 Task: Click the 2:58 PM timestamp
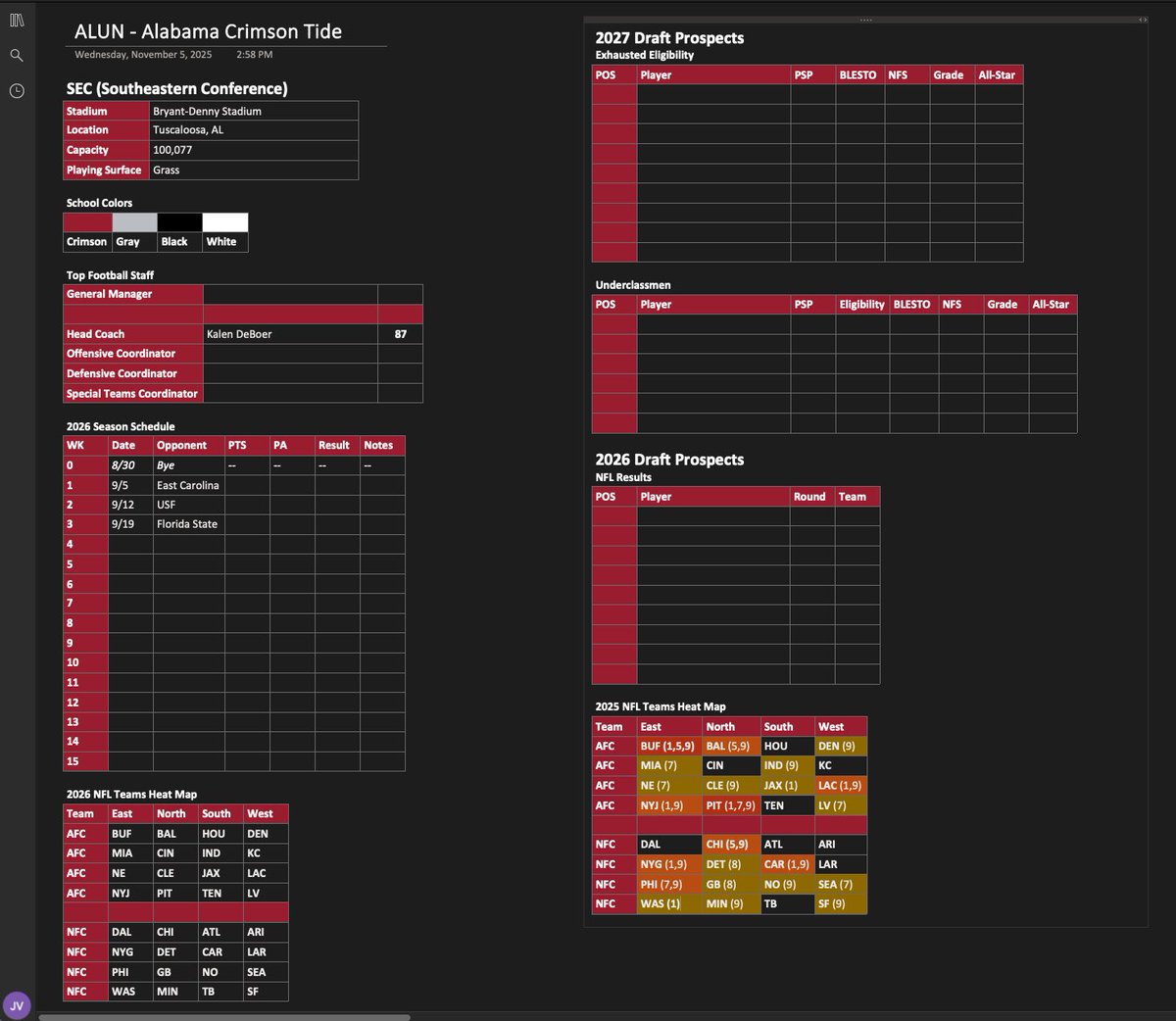255,55
